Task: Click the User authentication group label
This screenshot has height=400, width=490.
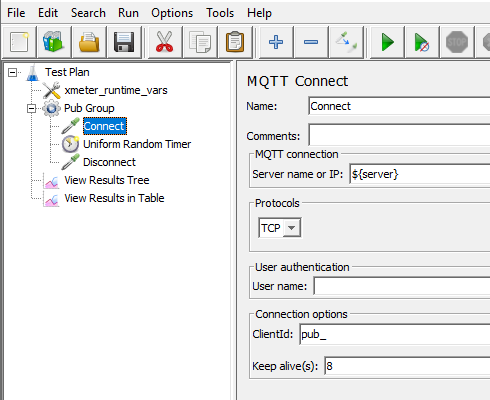Action: [x=302, y=267]
